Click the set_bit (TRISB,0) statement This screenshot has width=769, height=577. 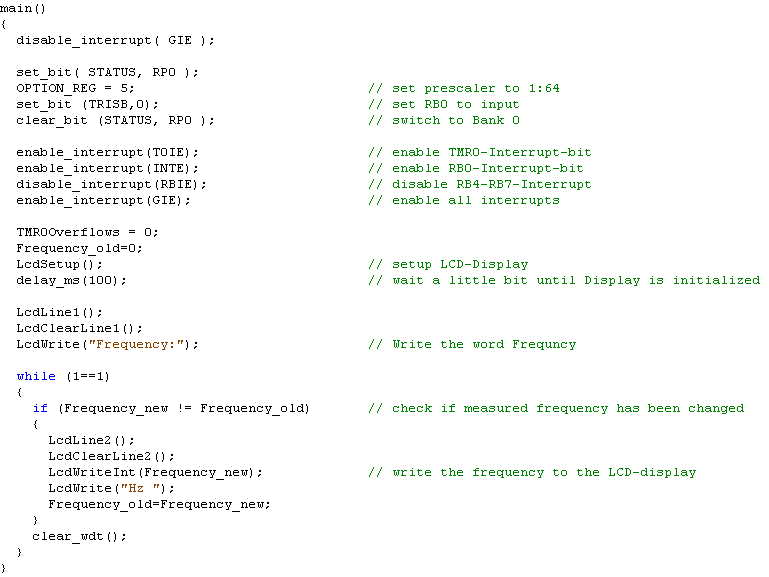(x=87, y=104)
